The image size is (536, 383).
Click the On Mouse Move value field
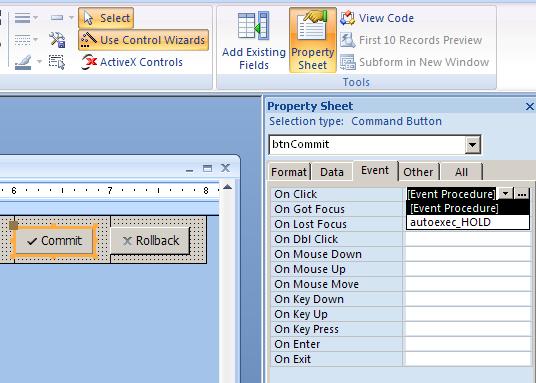click(x=467, y=284)
